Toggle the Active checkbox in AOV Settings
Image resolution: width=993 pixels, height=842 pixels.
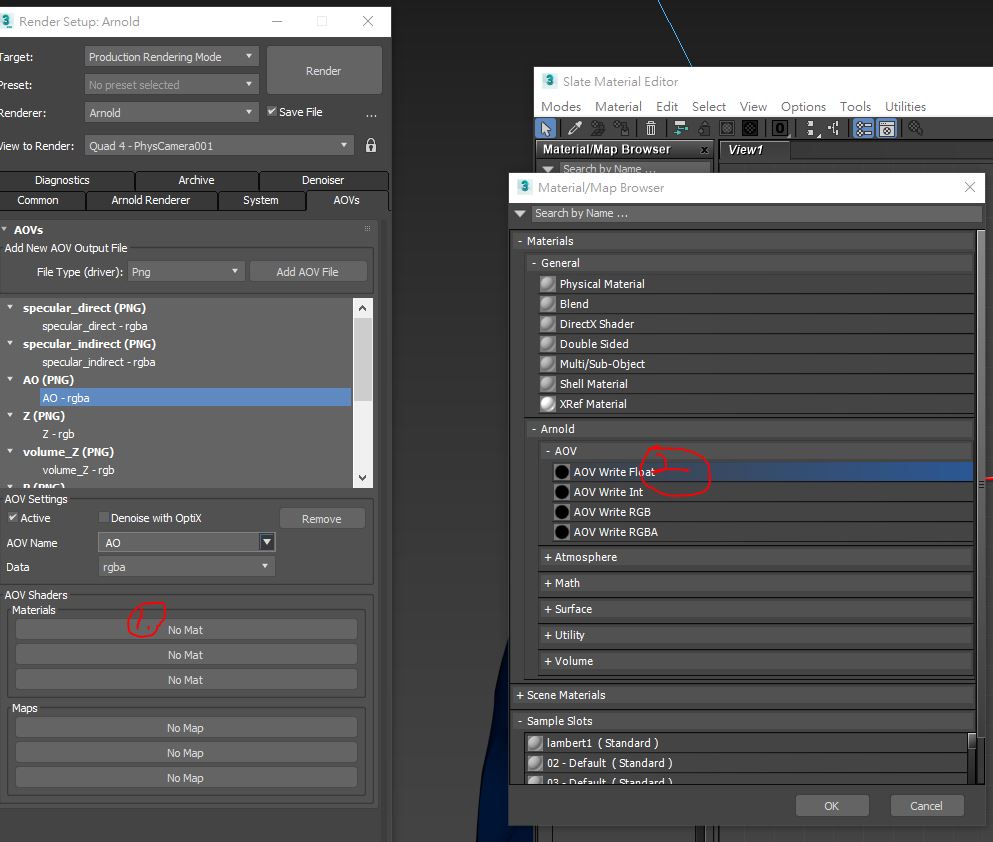pyautogui.click(x=13, y=518)
